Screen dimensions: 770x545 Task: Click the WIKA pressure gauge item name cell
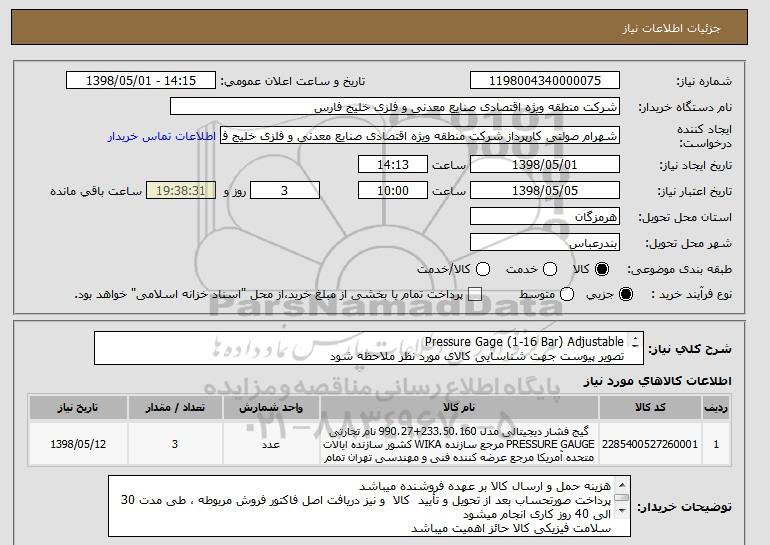pos(459,444)
